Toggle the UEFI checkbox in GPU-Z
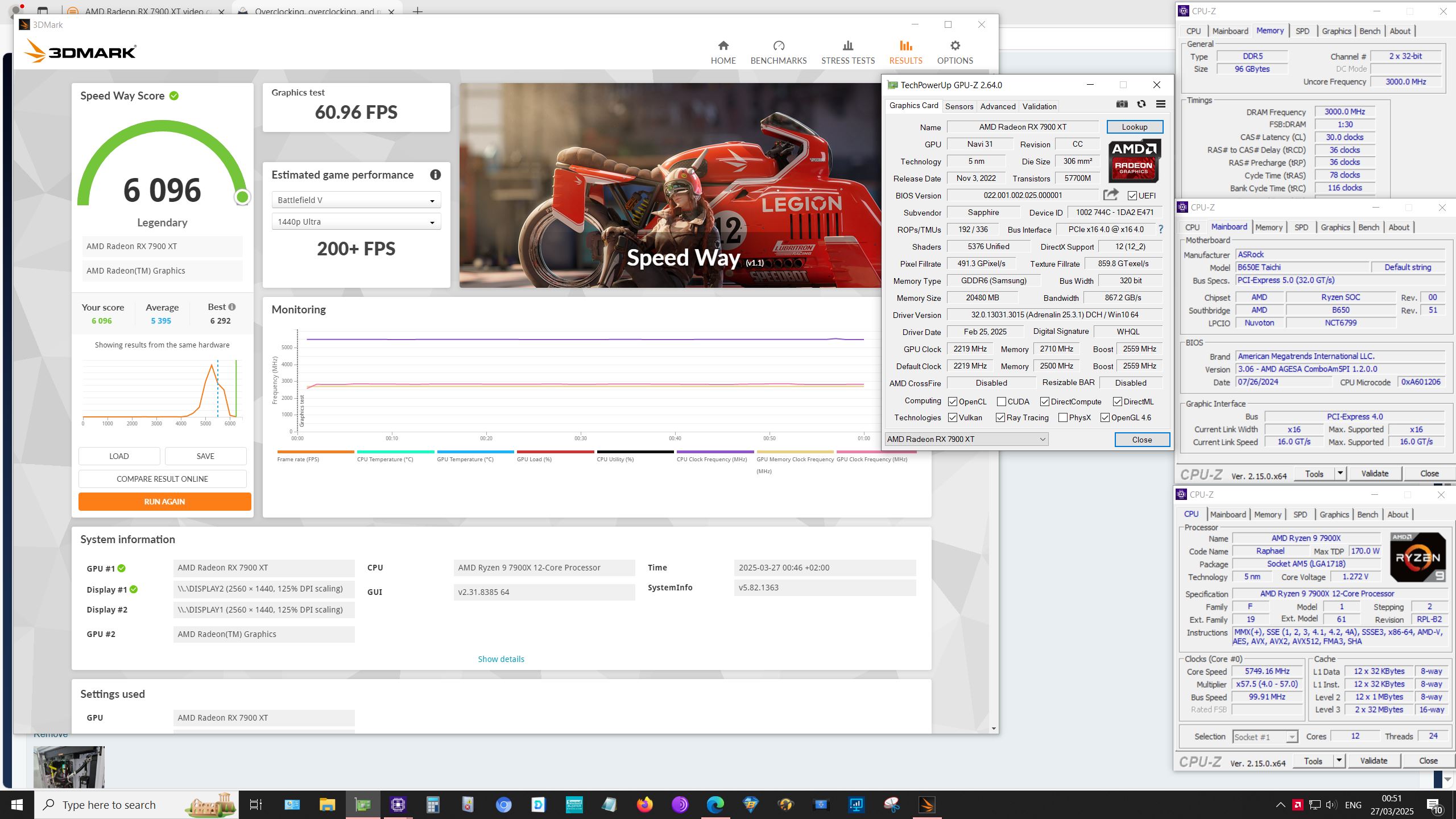The image size is (1456, 819). 1132,196
